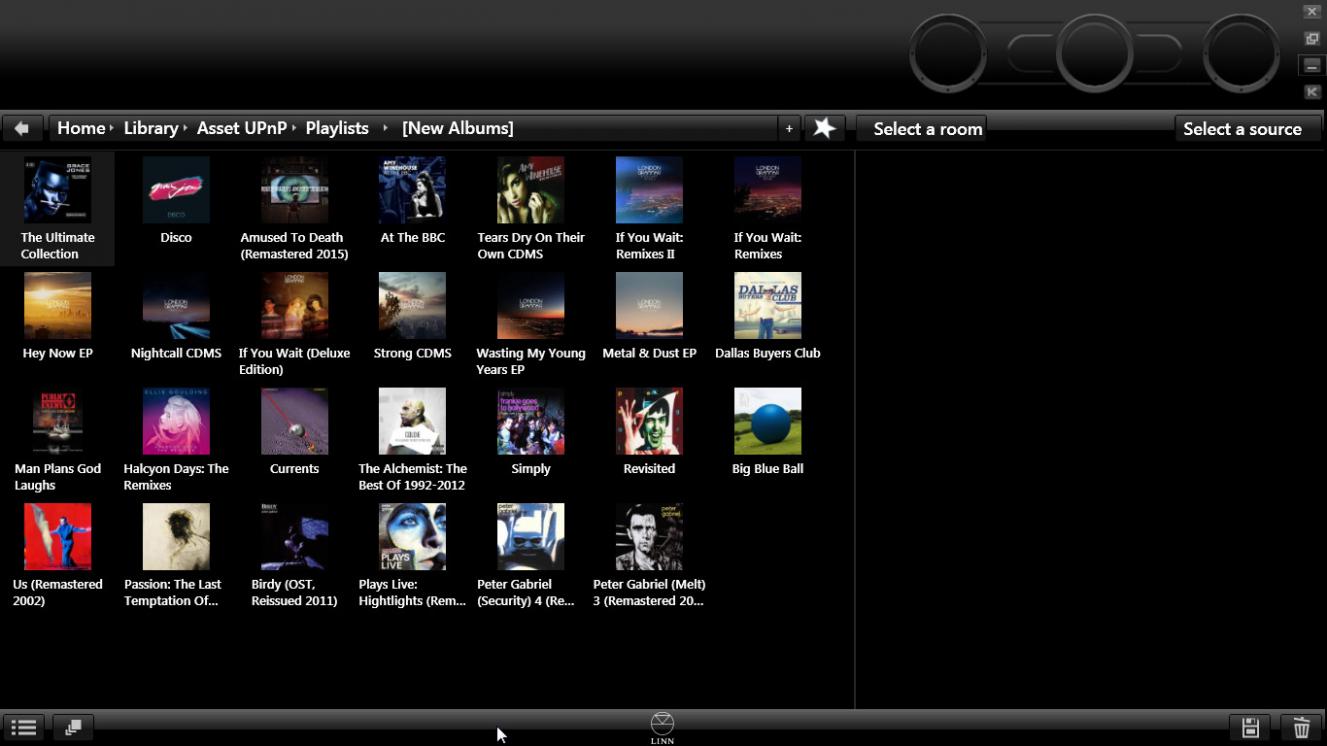The width and height of the screenshot is (1327, 746).
Task: Navigate to Library in the breadcrumb
Action: click(150, 128)
